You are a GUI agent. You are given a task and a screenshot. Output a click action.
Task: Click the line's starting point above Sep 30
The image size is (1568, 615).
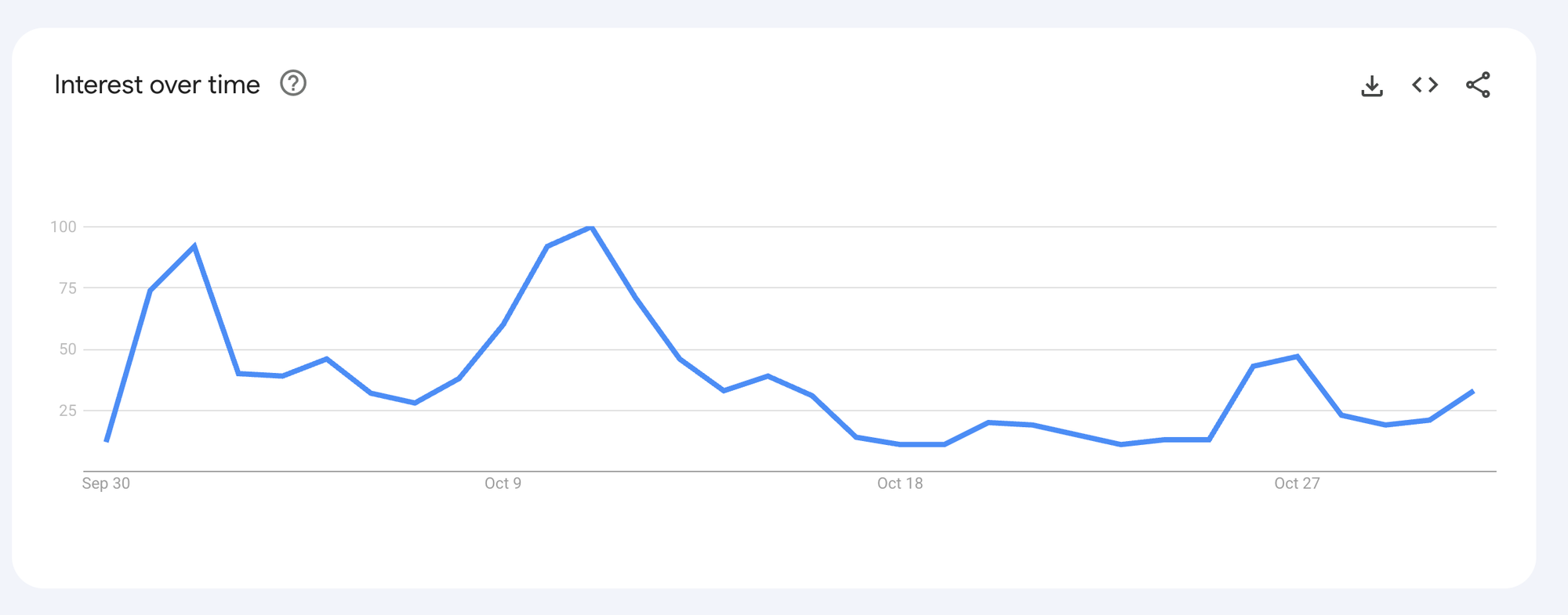pyautogui.click(x=107, y=441)
